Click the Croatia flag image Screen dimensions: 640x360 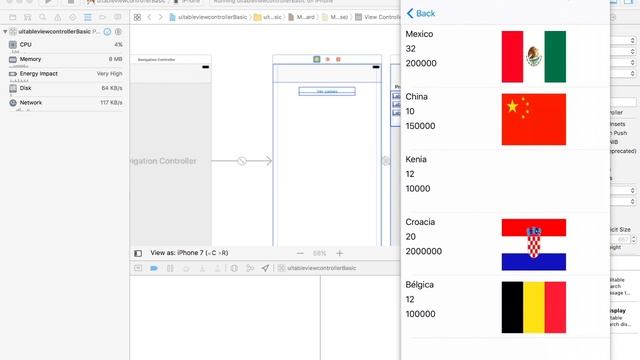534,244
